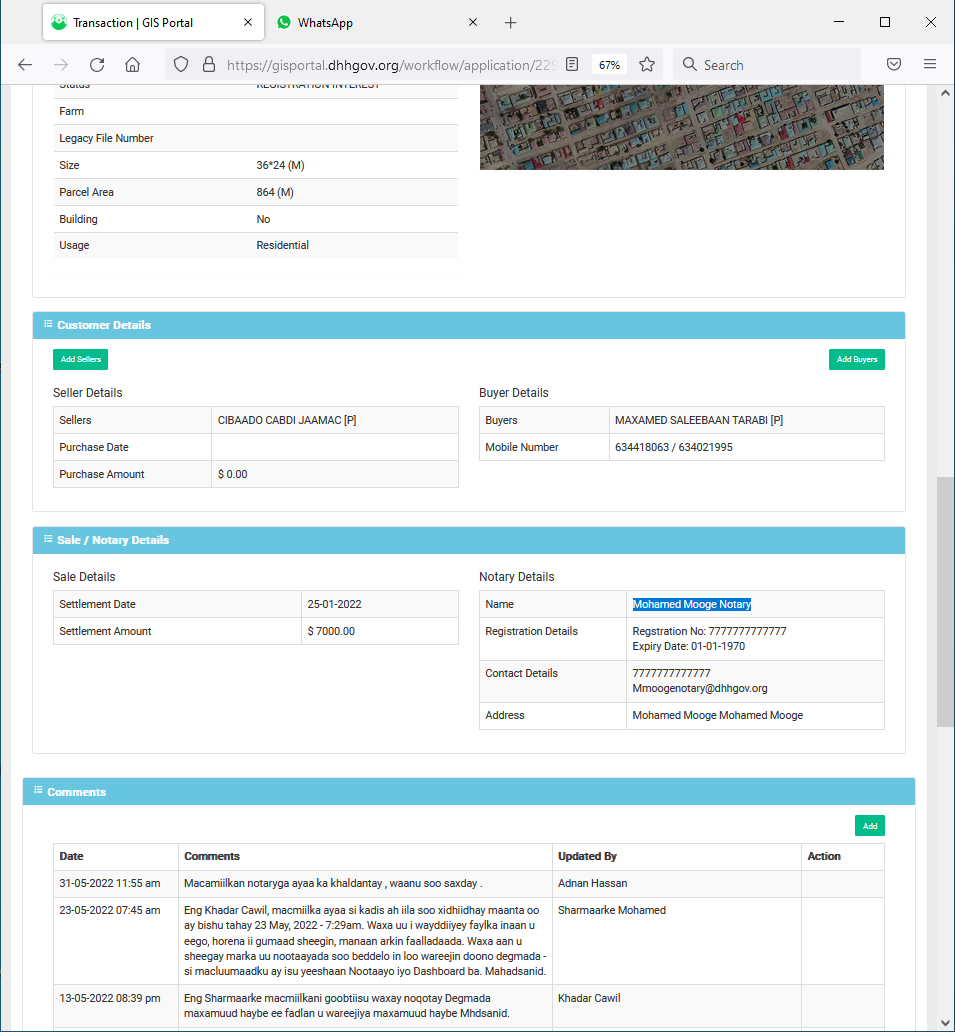This screenshot has width=955, height=1032.
Task: Click highlighted Mohamed Mooge Notary name
Action: (692, 604)
